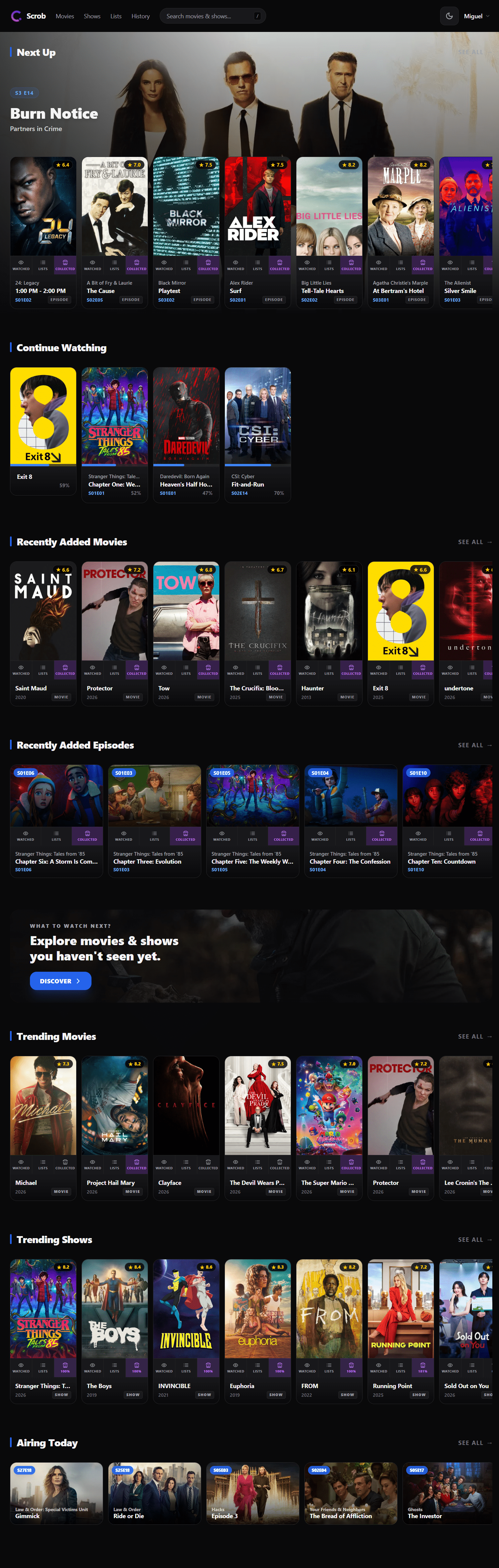The image size is (499, 1568).
Task: Click the Tell-Tale Hearts episode title
Action: coord(323,291)
